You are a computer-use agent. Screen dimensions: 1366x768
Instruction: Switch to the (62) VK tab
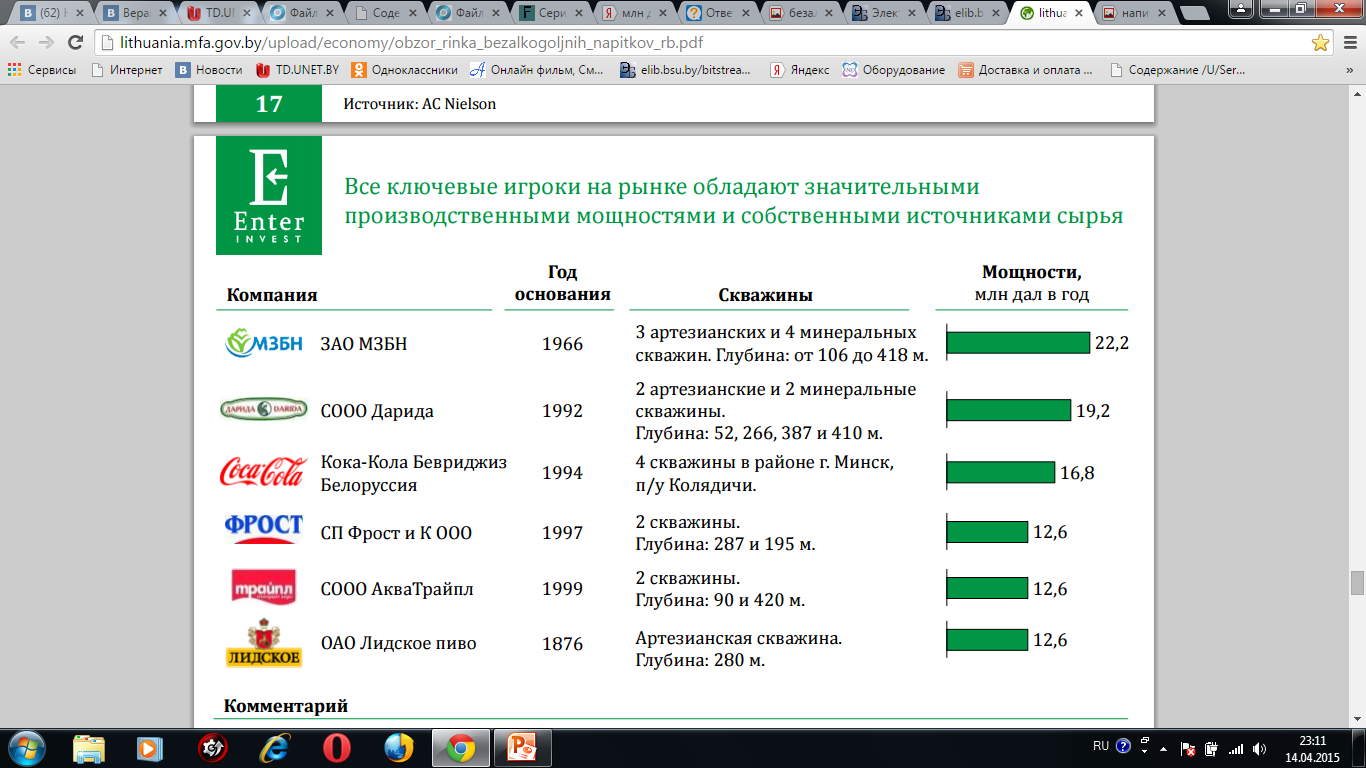click(49, 14)
